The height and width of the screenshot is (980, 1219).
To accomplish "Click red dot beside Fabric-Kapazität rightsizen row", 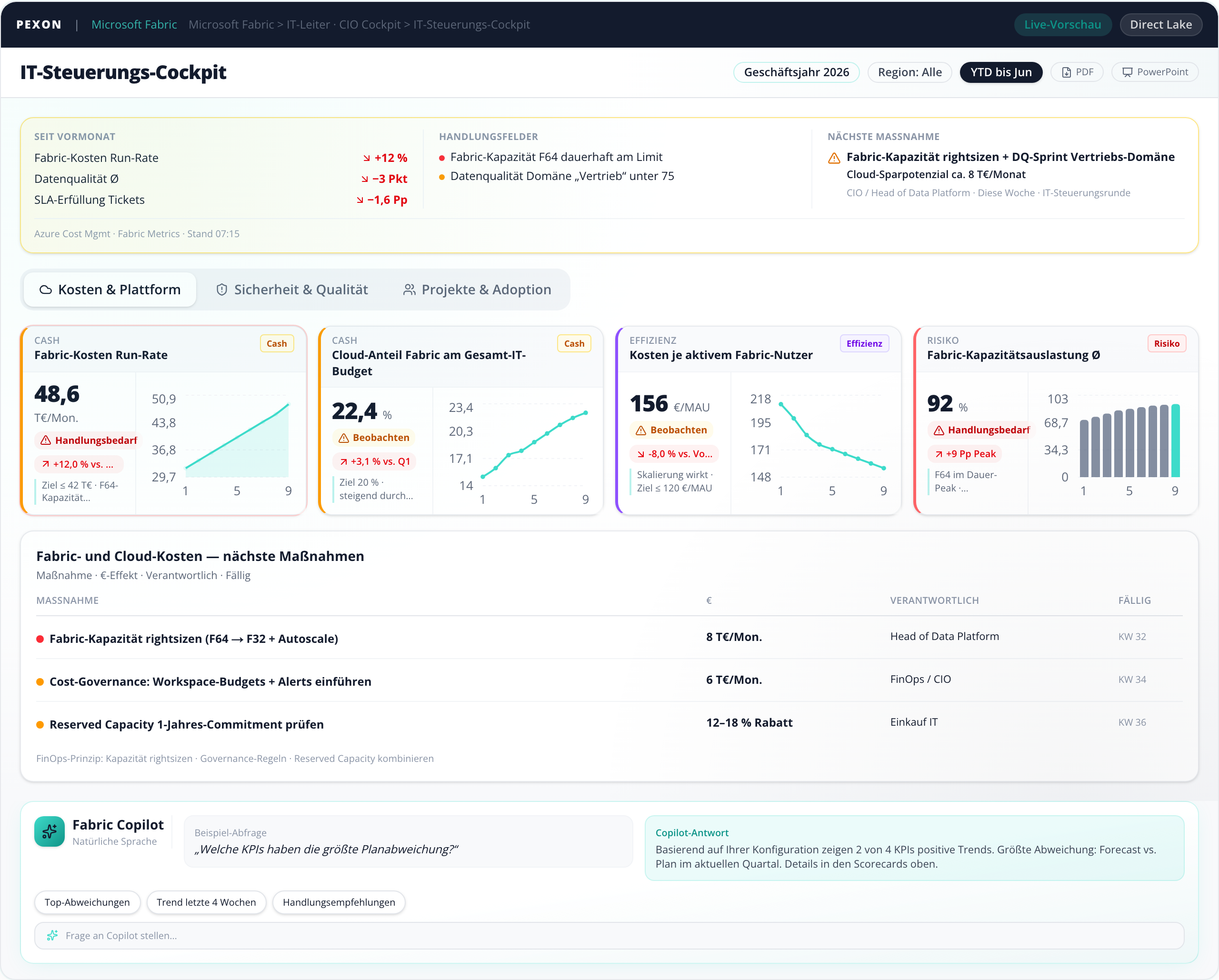I will pos(40,639).
